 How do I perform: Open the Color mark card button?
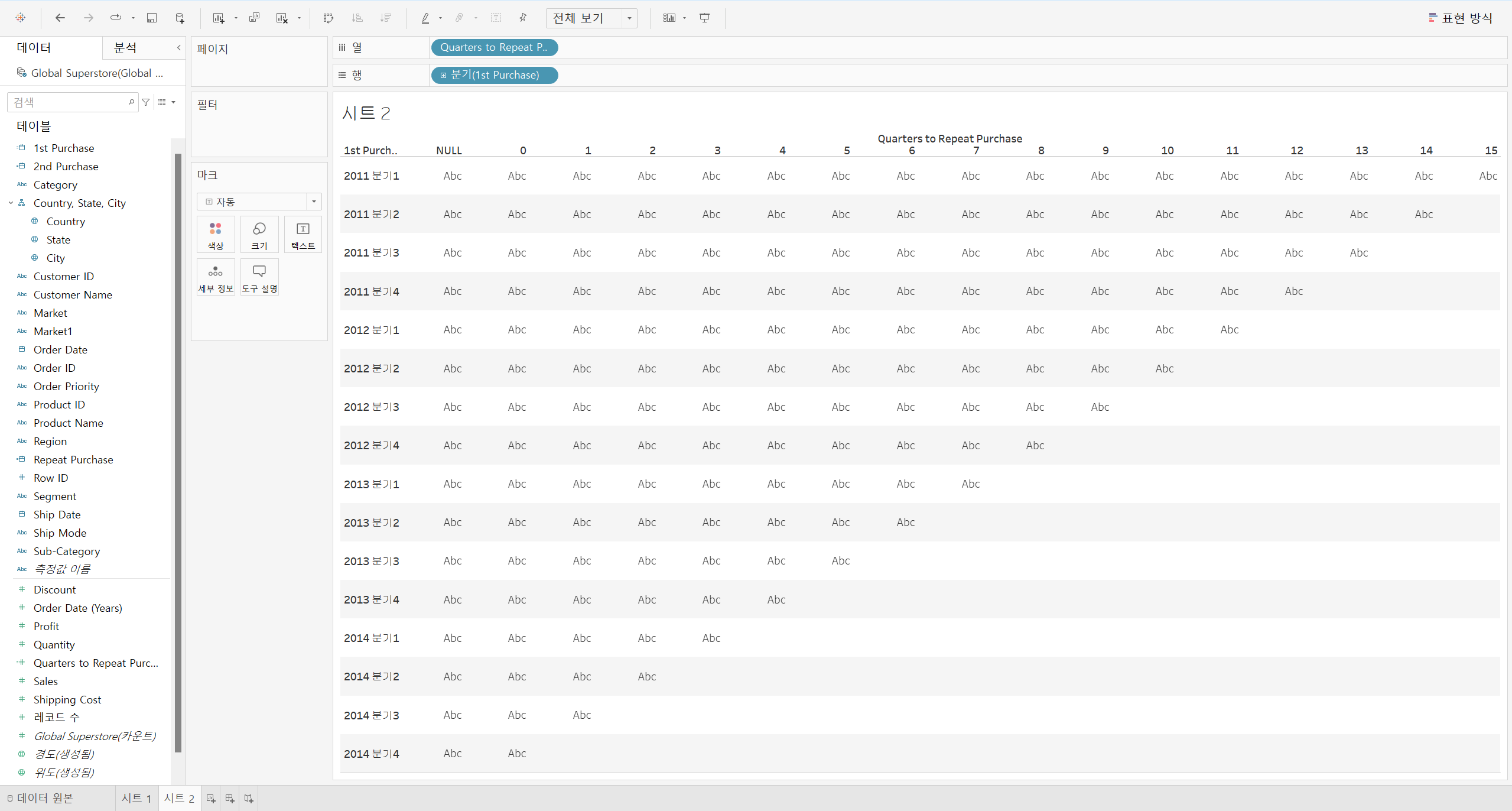tap(216, 235)
